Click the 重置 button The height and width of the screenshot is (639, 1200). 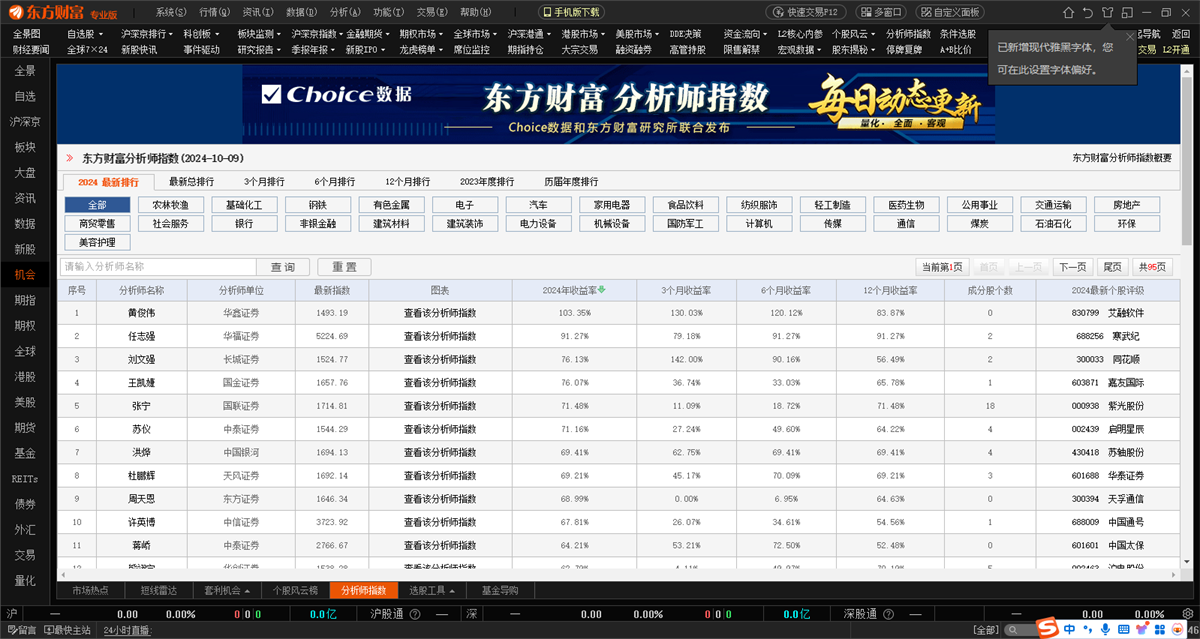344,267
